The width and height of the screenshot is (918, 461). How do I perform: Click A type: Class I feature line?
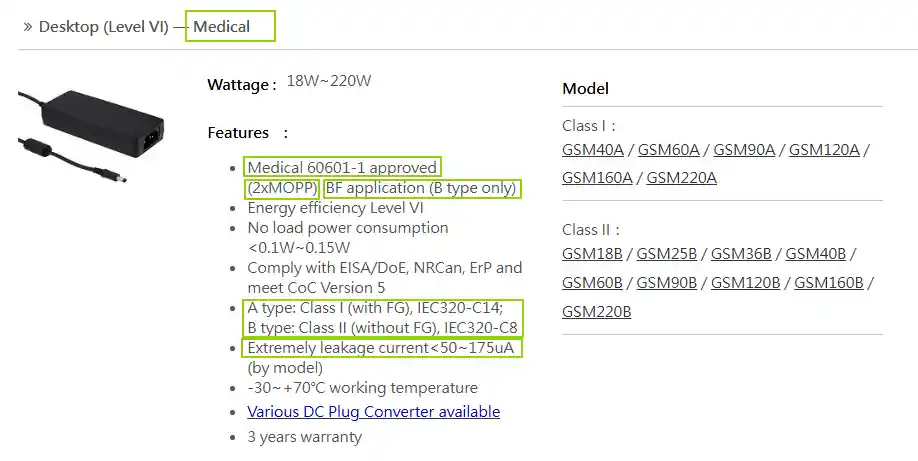[x=375, y=308]
